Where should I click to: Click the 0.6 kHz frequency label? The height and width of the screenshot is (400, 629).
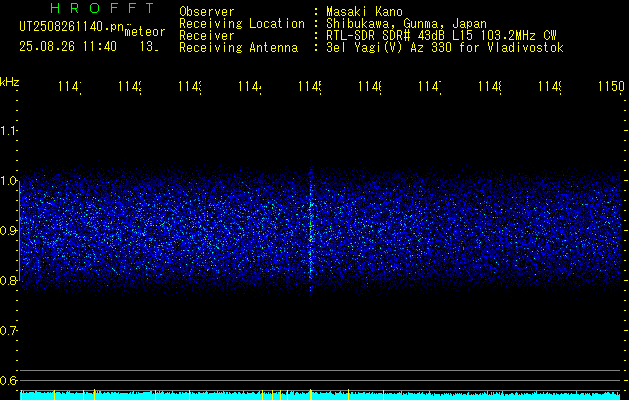pos(8,380)
